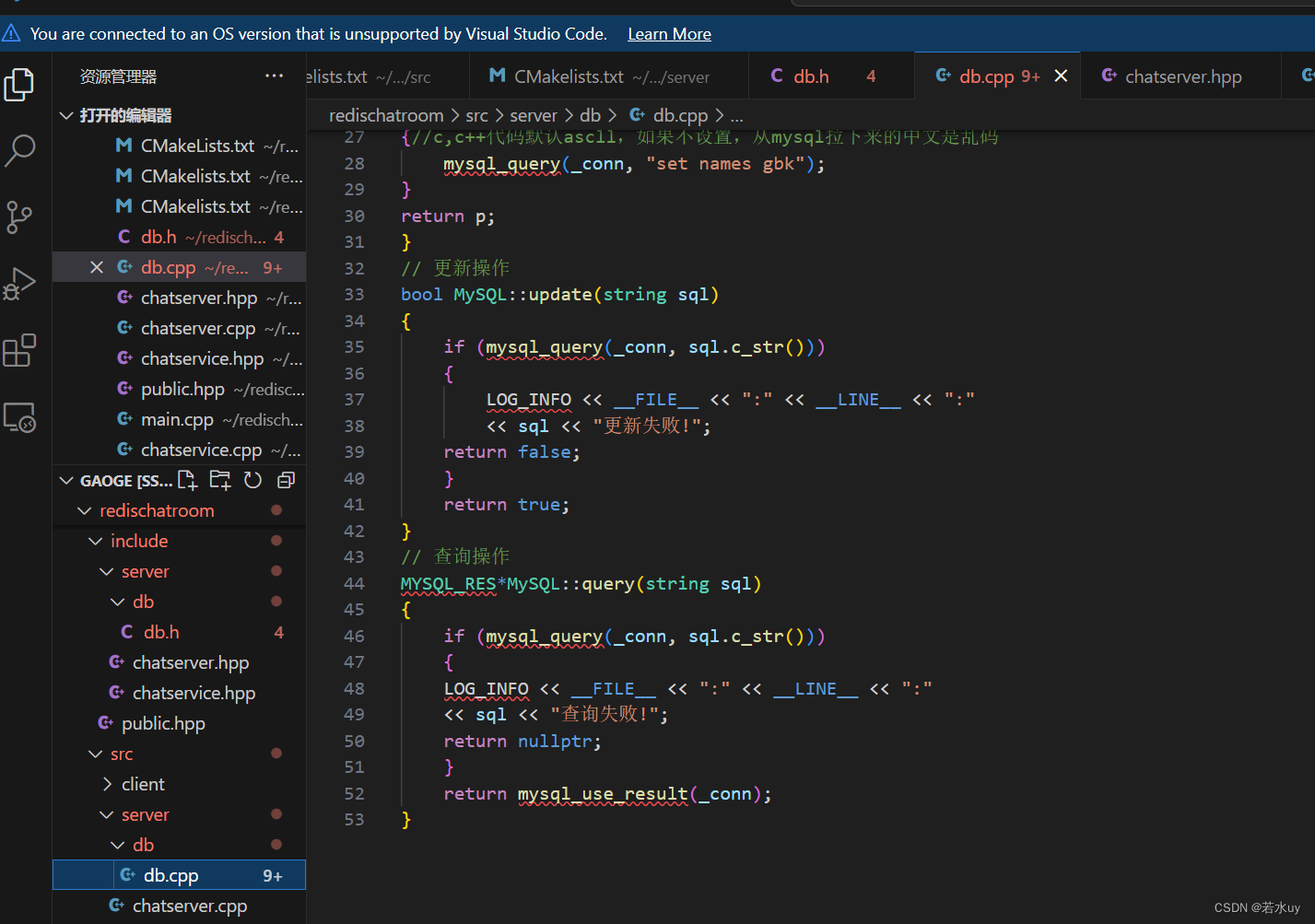1315x924 pixels.
Task: Switch to src CMakelists.txt tab
Action: [387, 76]
